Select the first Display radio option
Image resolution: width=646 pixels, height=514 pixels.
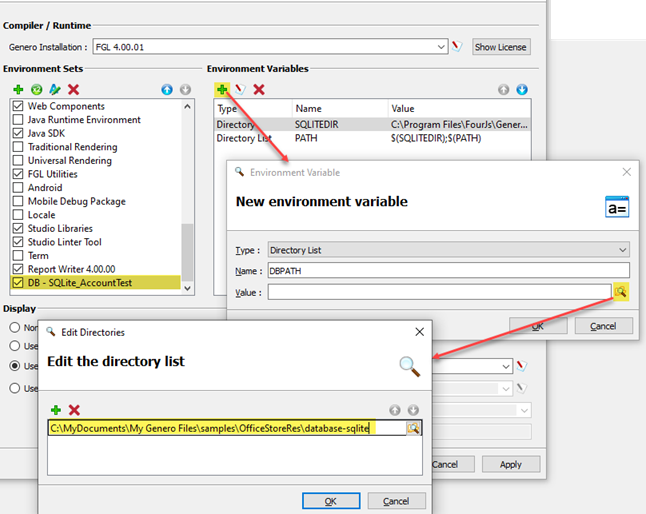point(15,327)
